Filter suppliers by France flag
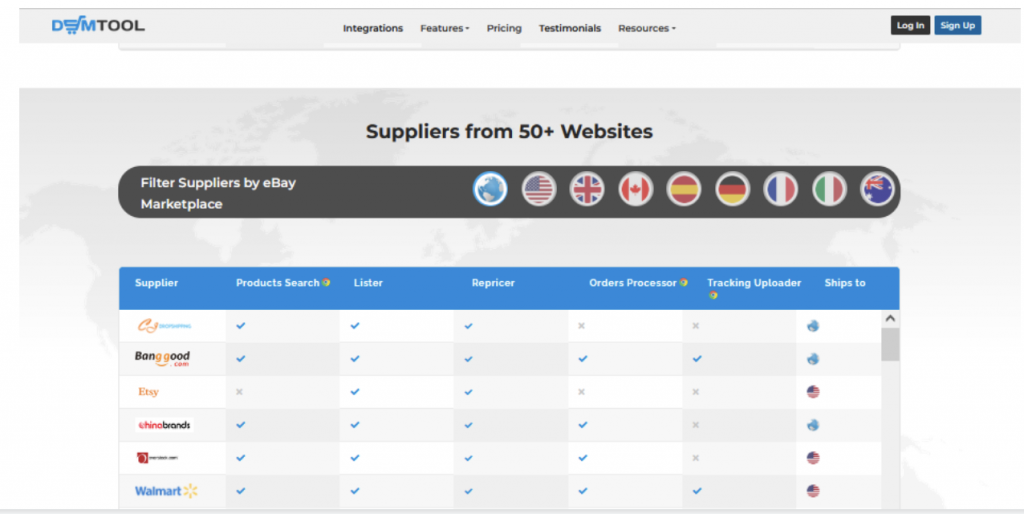 tap(780, 189)
